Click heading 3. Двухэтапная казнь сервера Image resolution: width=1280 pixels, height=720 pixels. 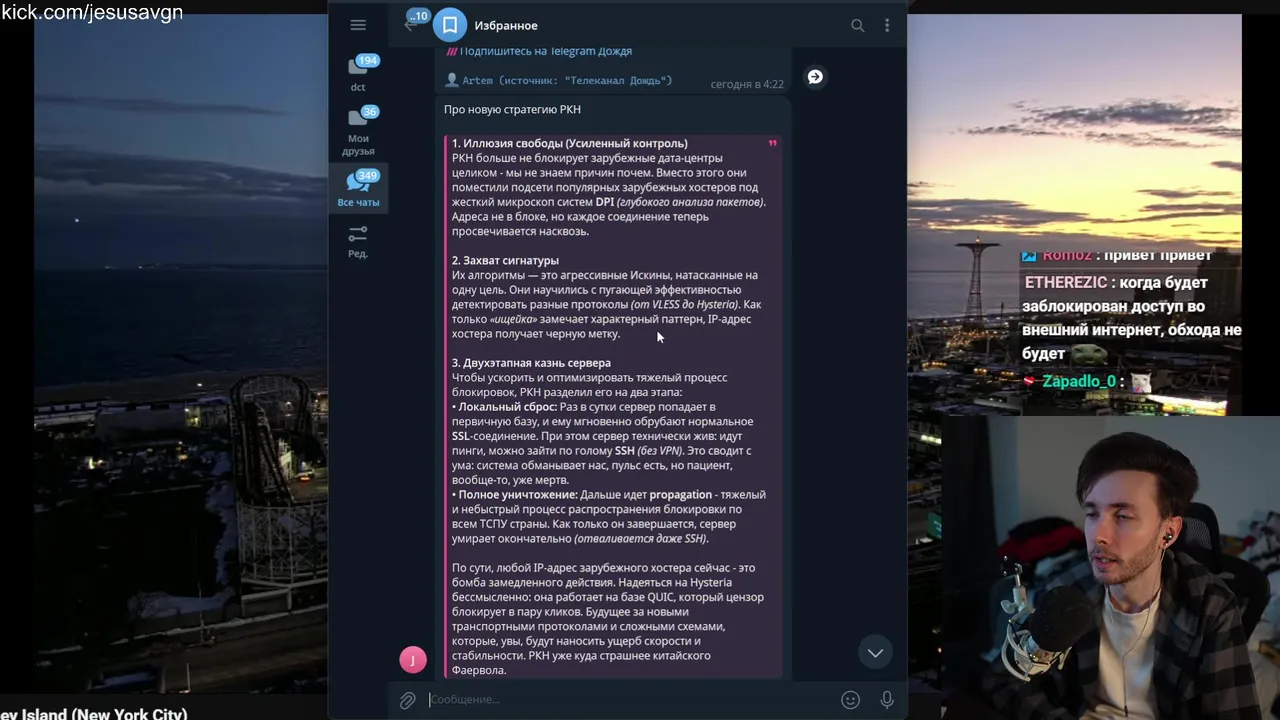point(531,363)
